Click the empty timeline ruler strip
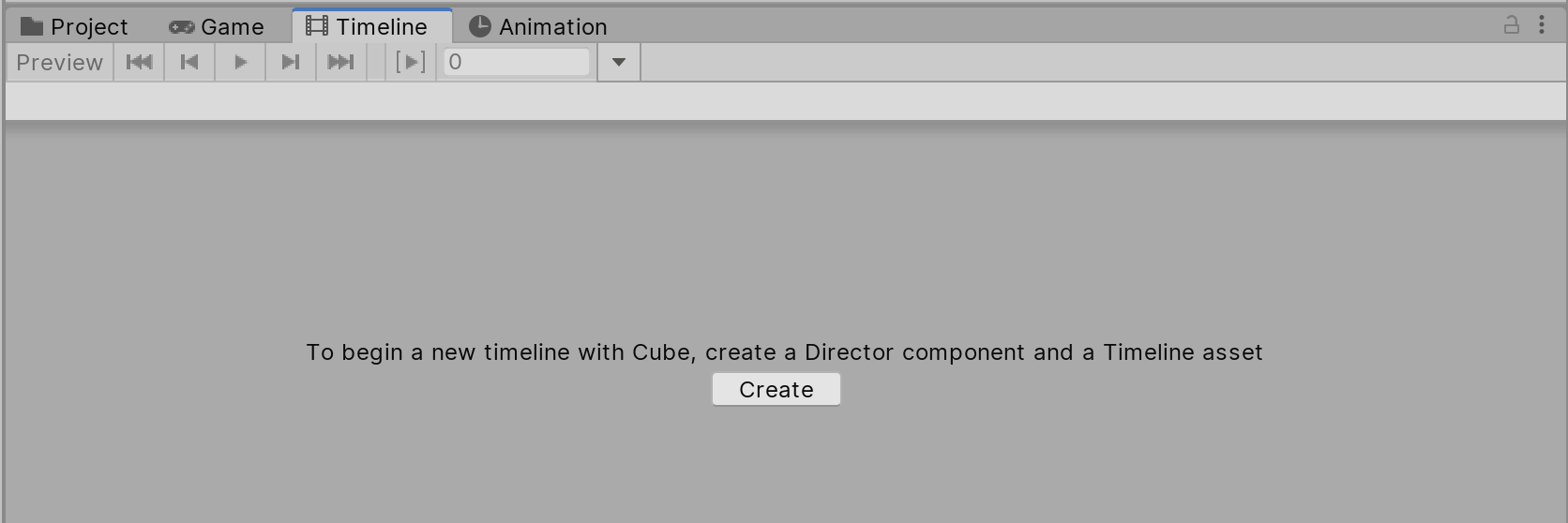The image size is (1568, 523). (785, 101)
